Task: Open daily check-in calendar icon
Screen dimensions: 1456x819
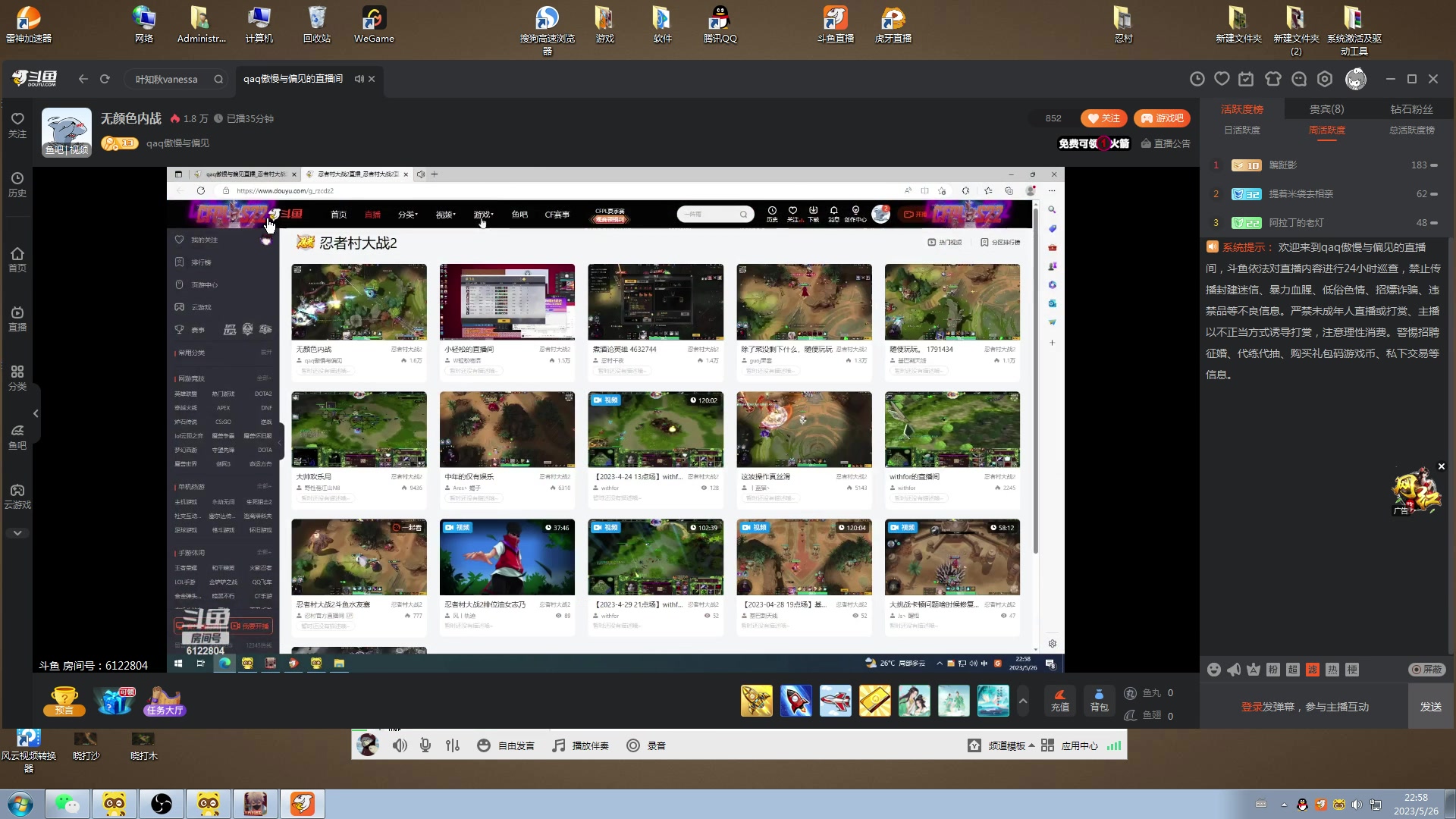Action: pyautogui.click(x=1246, y=79)
